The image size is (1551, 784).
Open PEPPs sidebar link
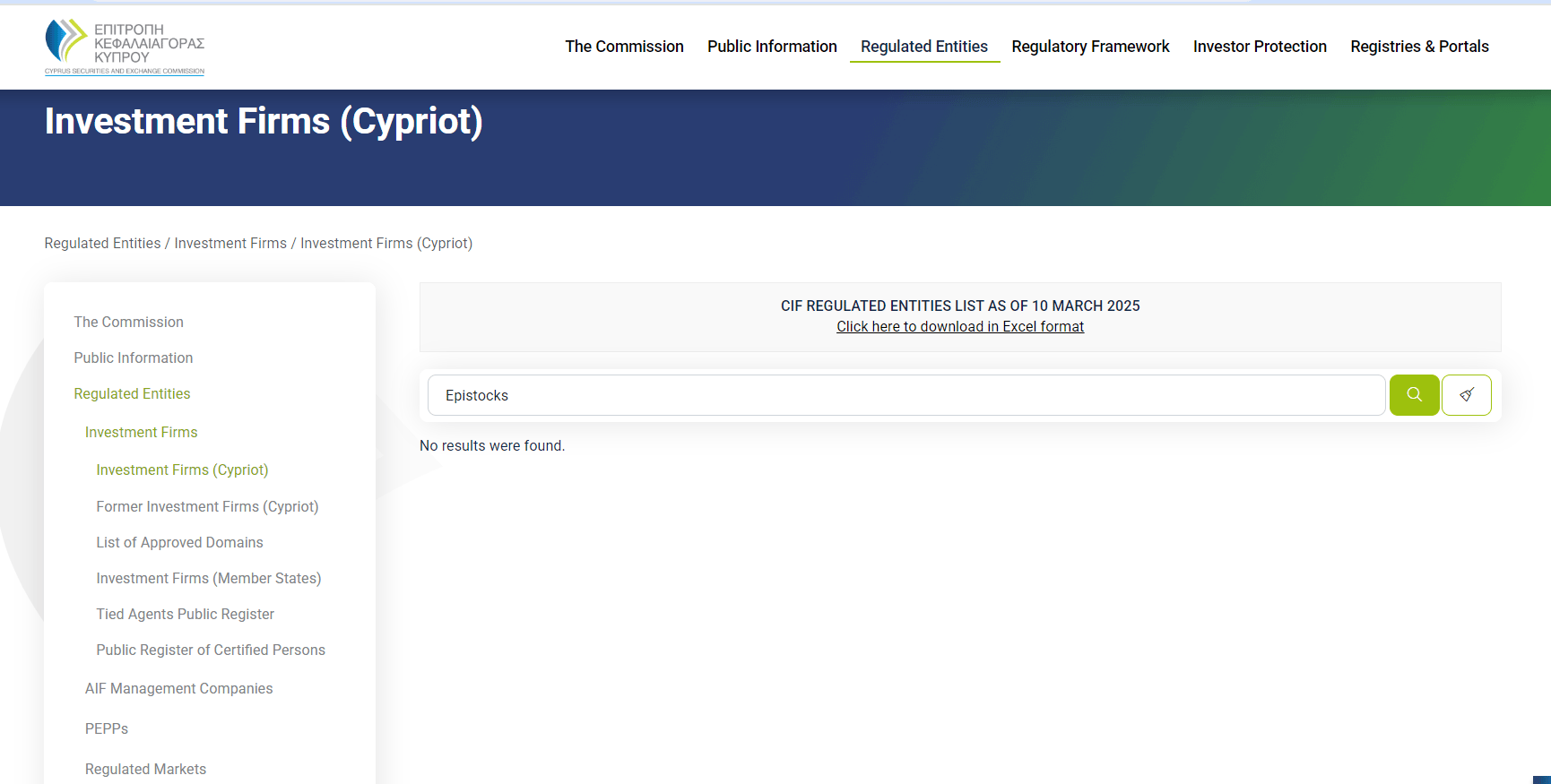click(107, 728)
